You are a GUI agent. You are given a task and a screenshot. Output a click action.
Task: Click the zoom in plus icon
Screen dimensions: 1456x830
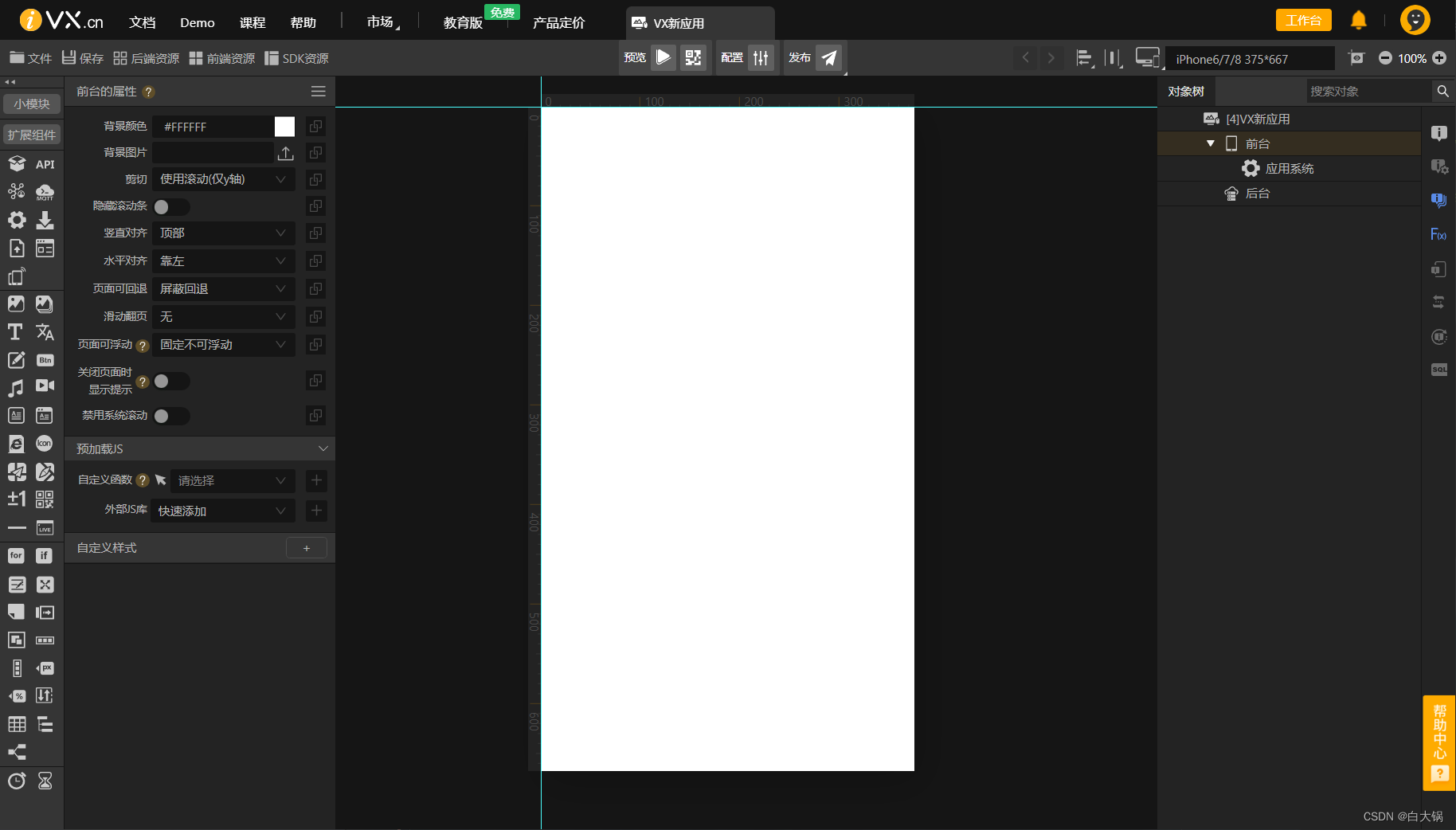[1439, 58]
